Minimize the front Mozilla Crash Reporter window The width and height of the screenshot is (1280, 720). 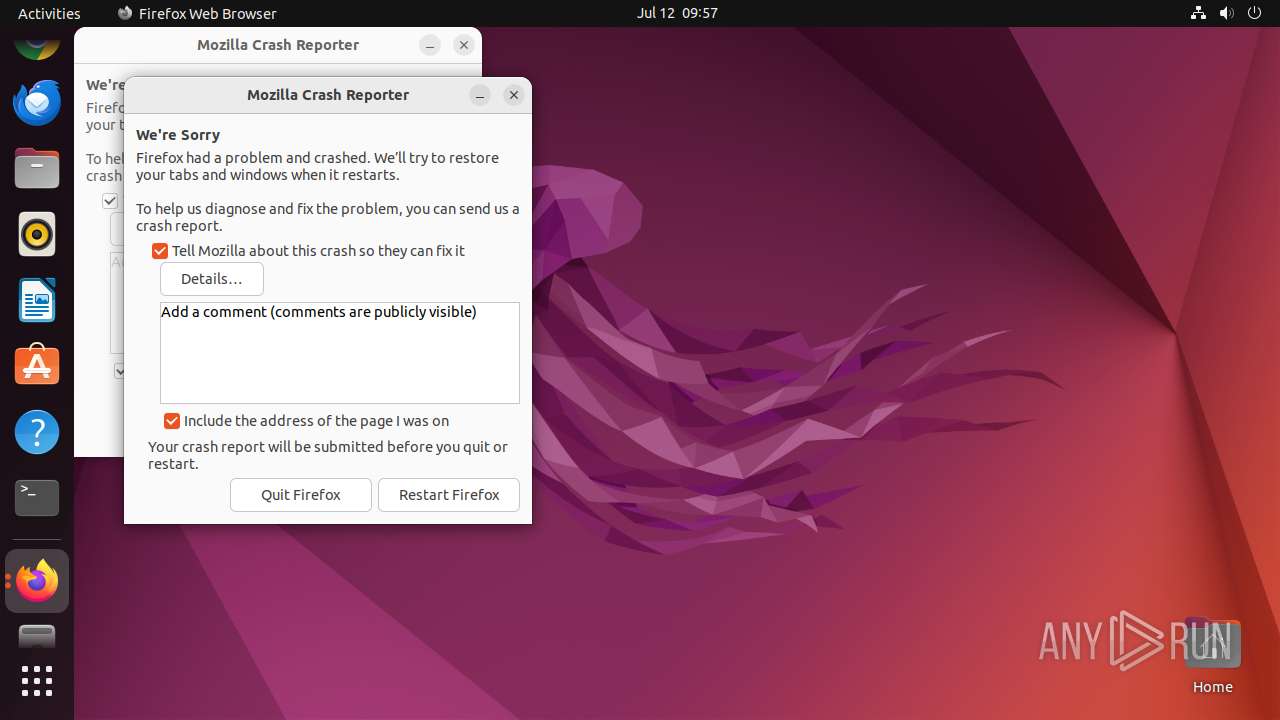click(x=480, y=95)
